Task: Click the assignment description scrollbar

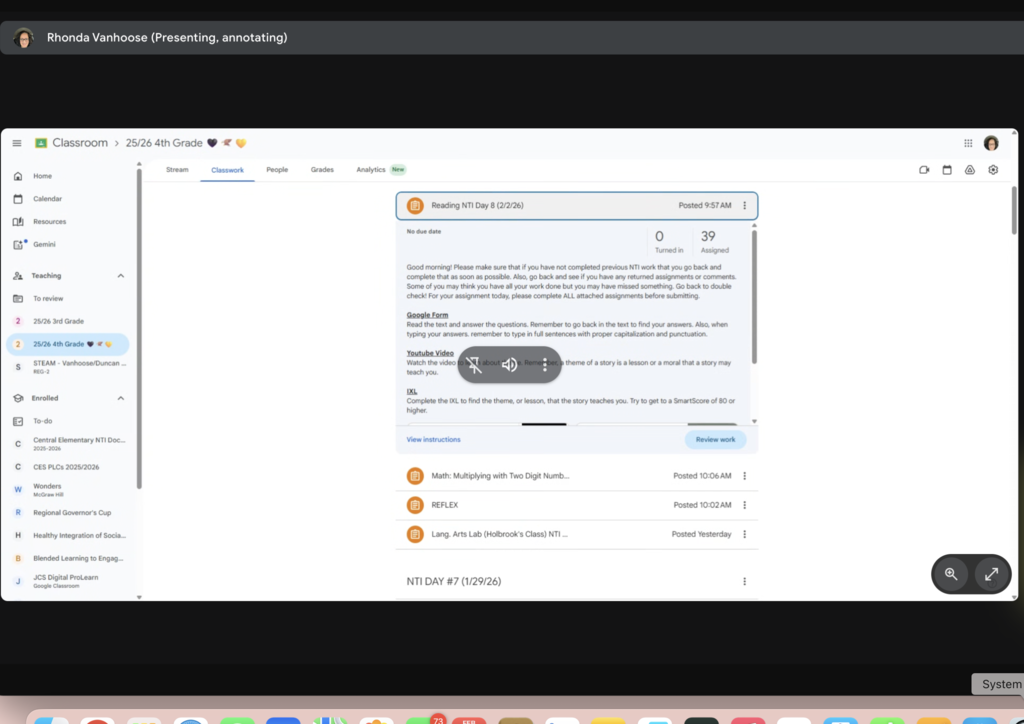Action: (x=754, y=300)
